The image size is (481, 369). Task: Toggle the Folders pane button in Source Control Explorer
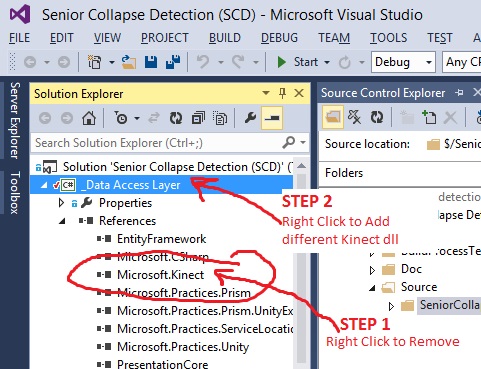coord(333,117)
